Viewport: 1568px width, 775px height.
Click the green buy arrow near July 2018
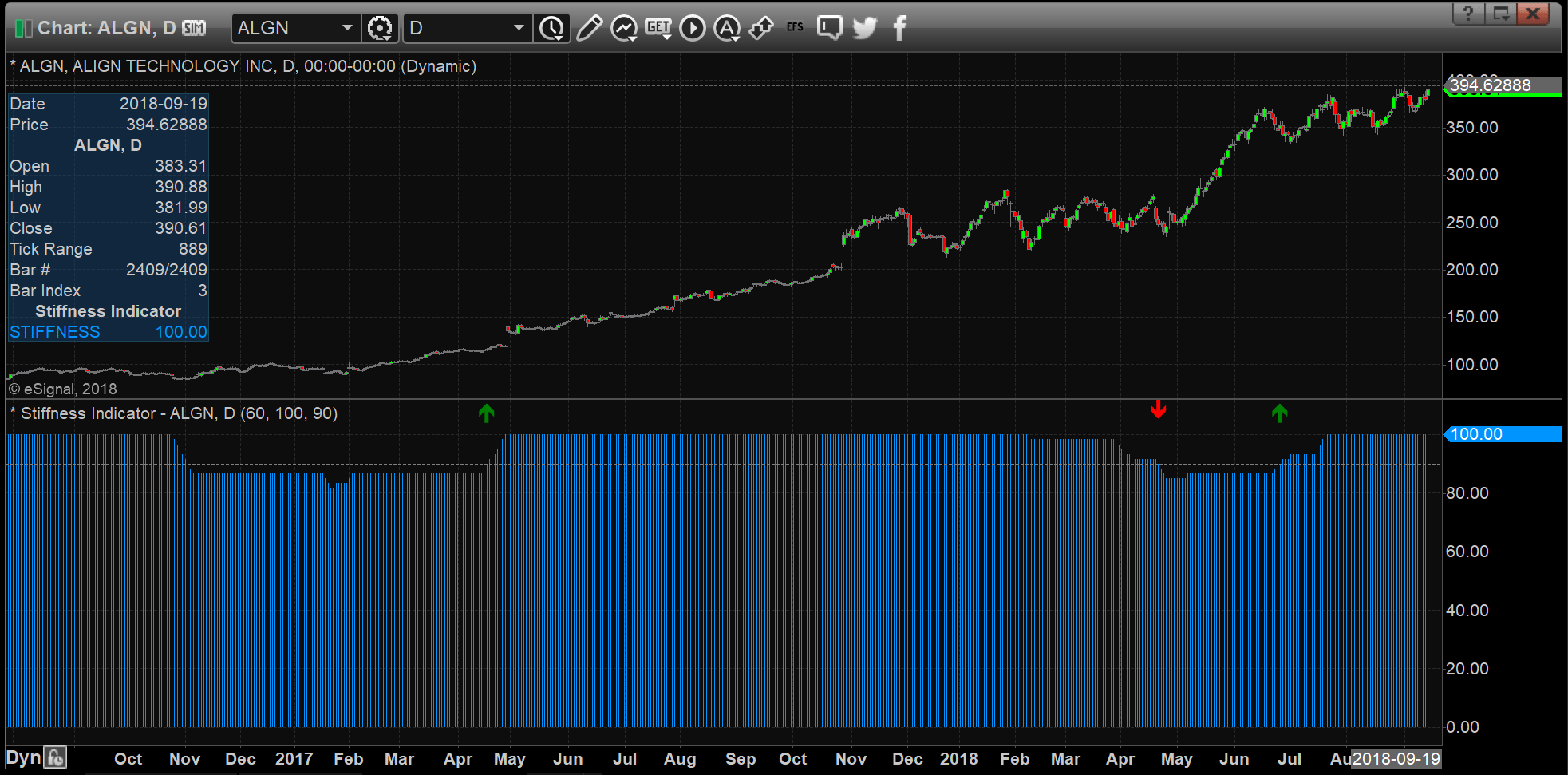click(1280, 413)
